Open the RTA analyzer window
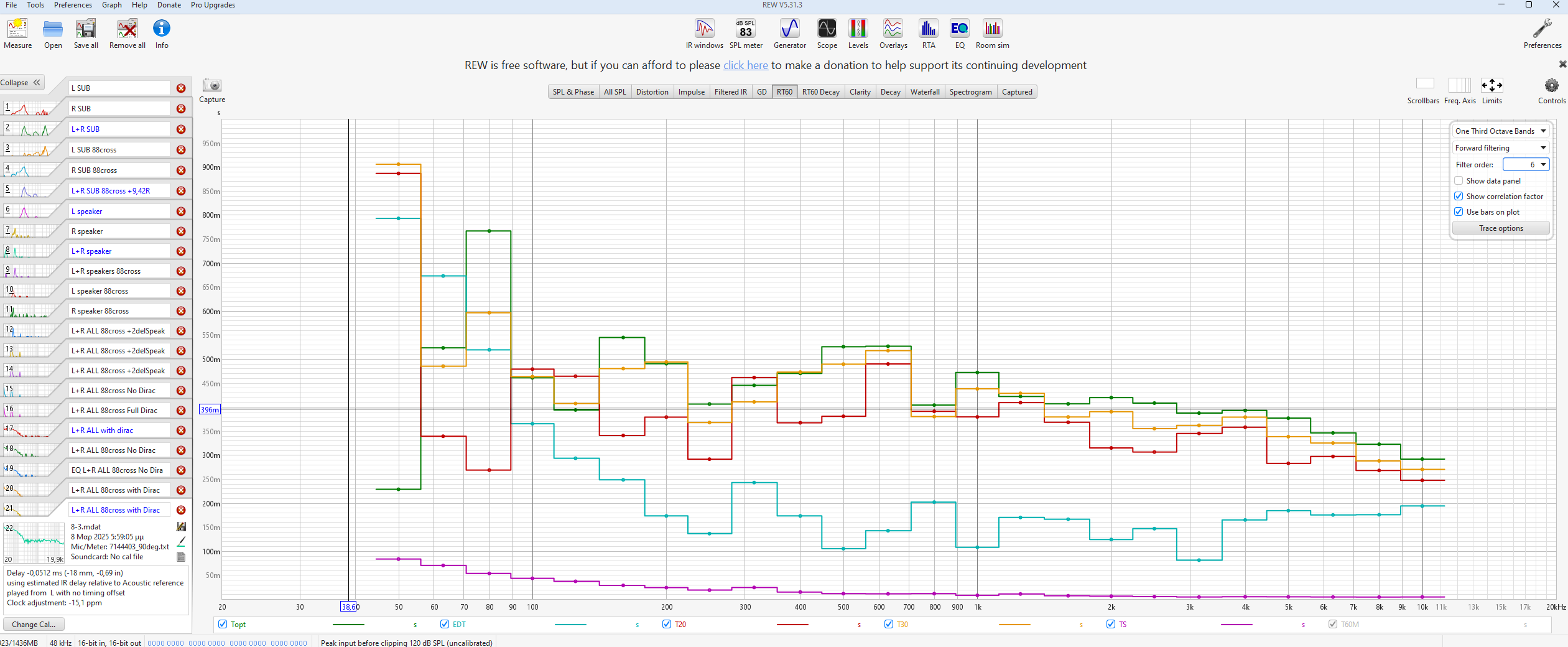The image size is (1568, 647). (928, 34)
